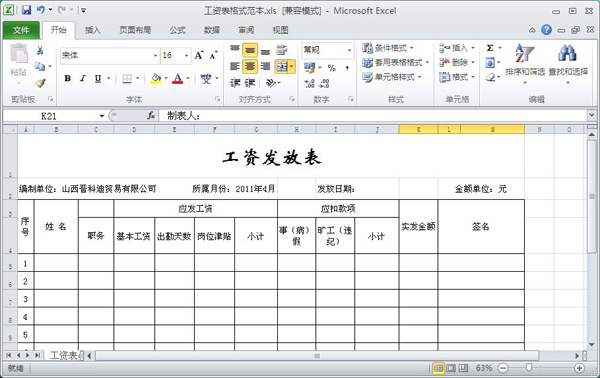Click zoom in plus button

[x=579, y=368]
